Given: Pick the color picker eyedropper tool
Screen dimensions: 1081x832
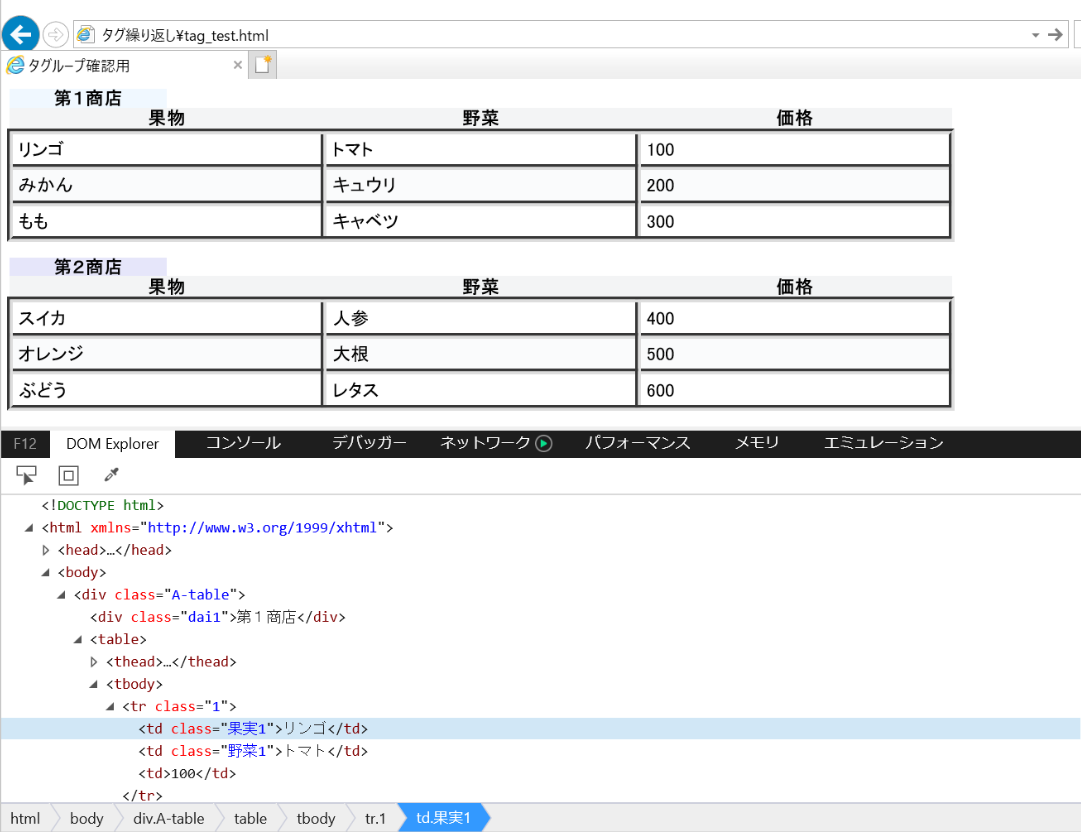Looking at the screenshot, I should [111, 475].
